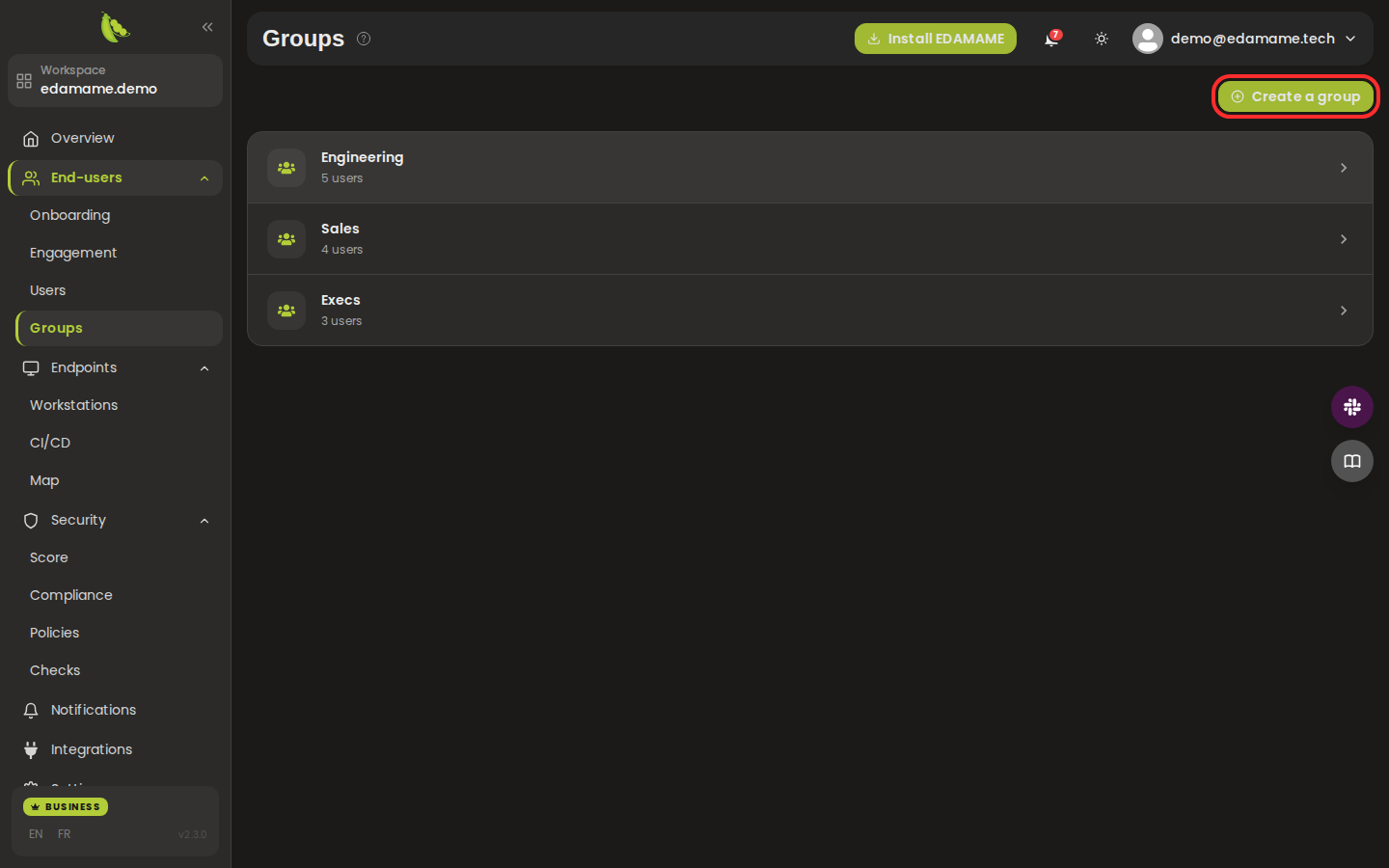
Task: Open the Sales group row
Action: [x=810, y=239]
